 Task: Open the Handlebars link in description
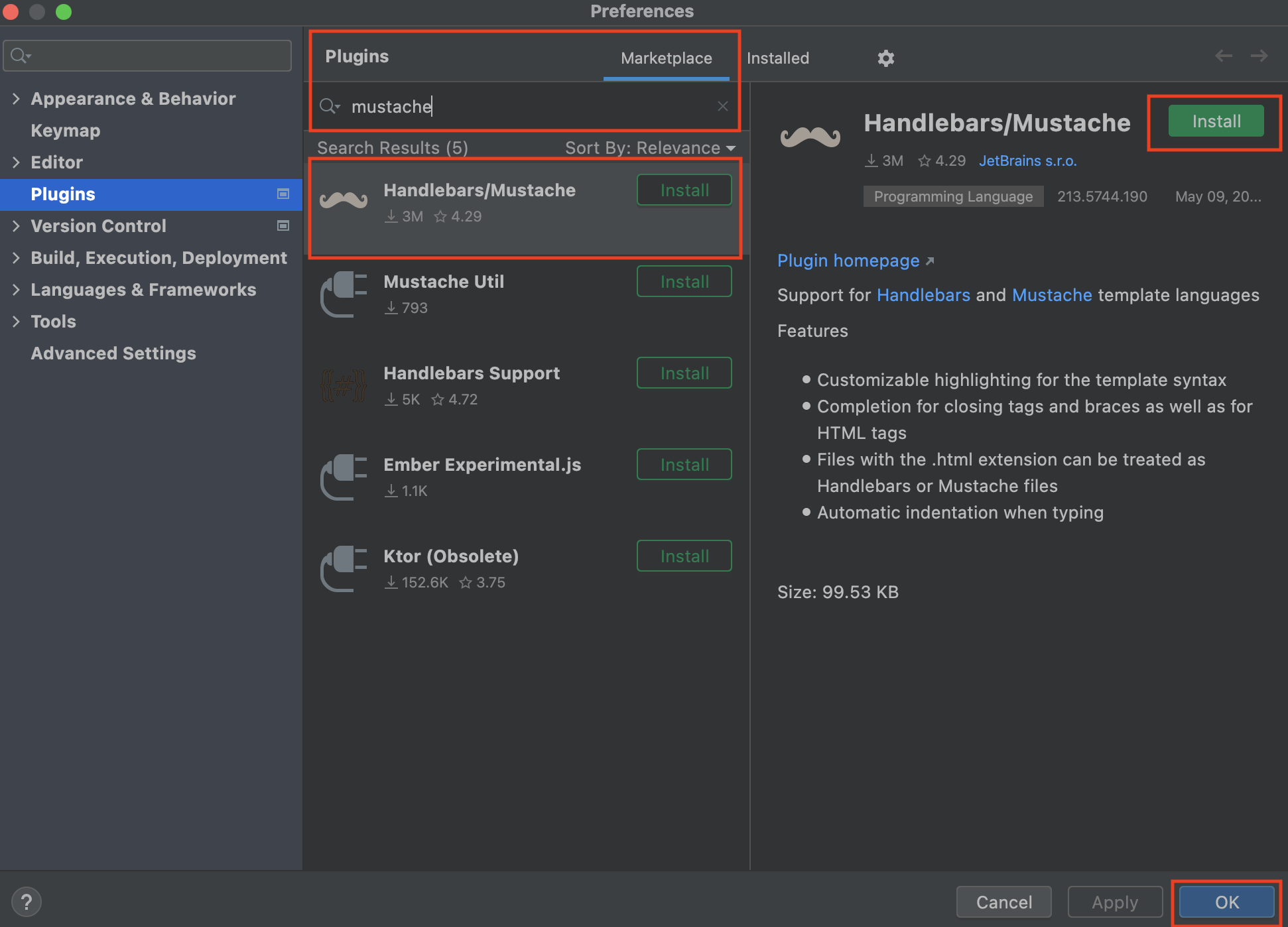[x=923, y=295]
